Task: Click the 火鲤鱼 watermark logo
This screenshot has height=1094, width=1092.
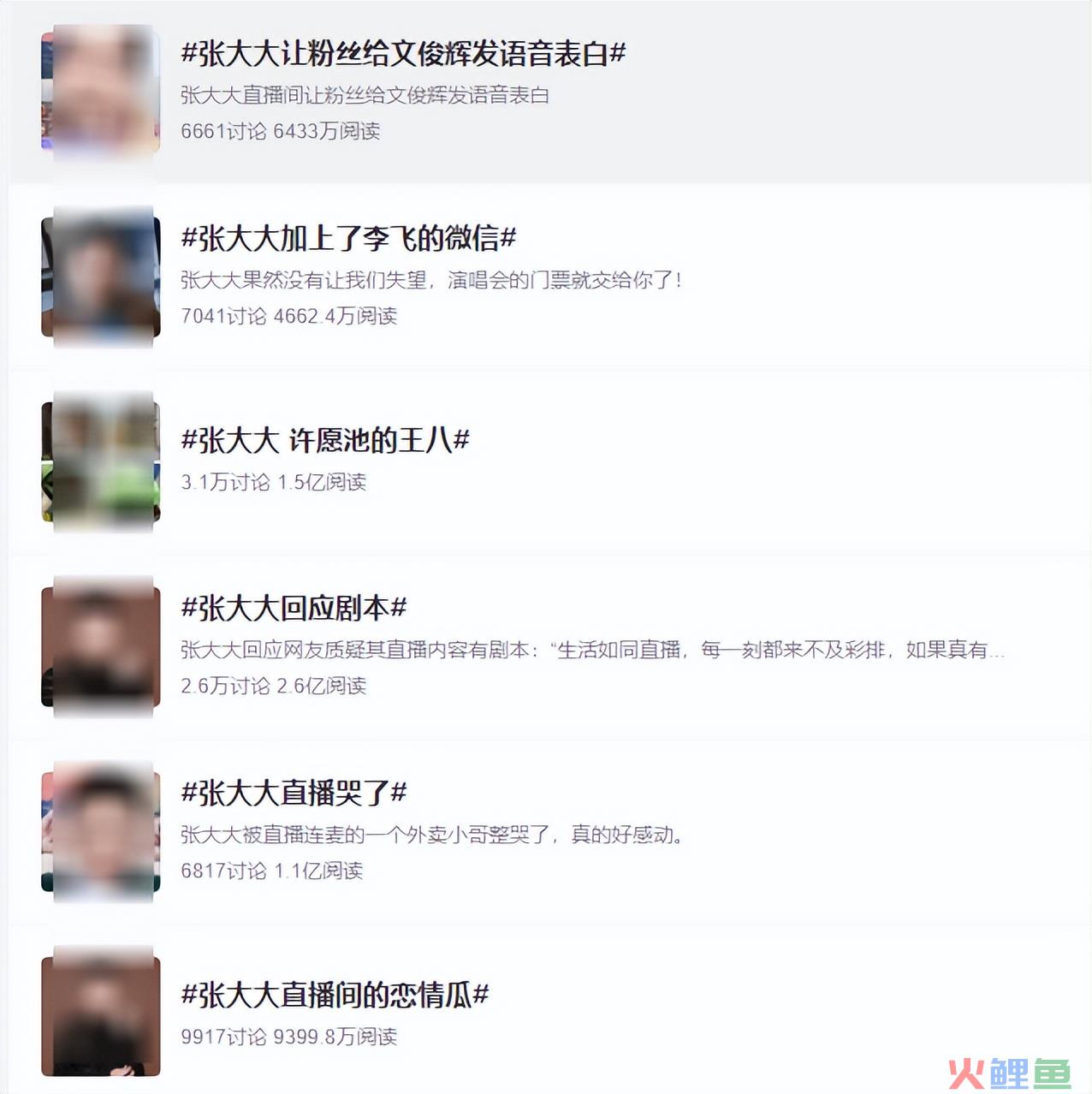Action: click(x=1010, y=1073)
